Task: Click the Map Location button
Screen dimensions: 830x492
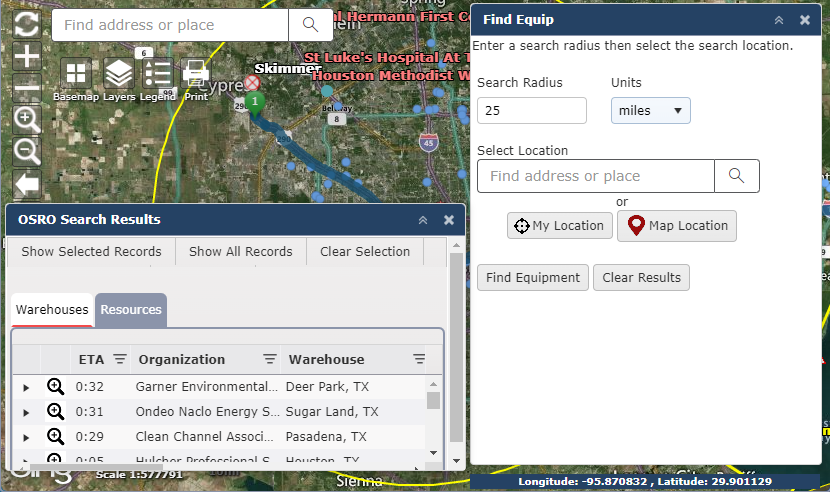Action: [676, 226]
